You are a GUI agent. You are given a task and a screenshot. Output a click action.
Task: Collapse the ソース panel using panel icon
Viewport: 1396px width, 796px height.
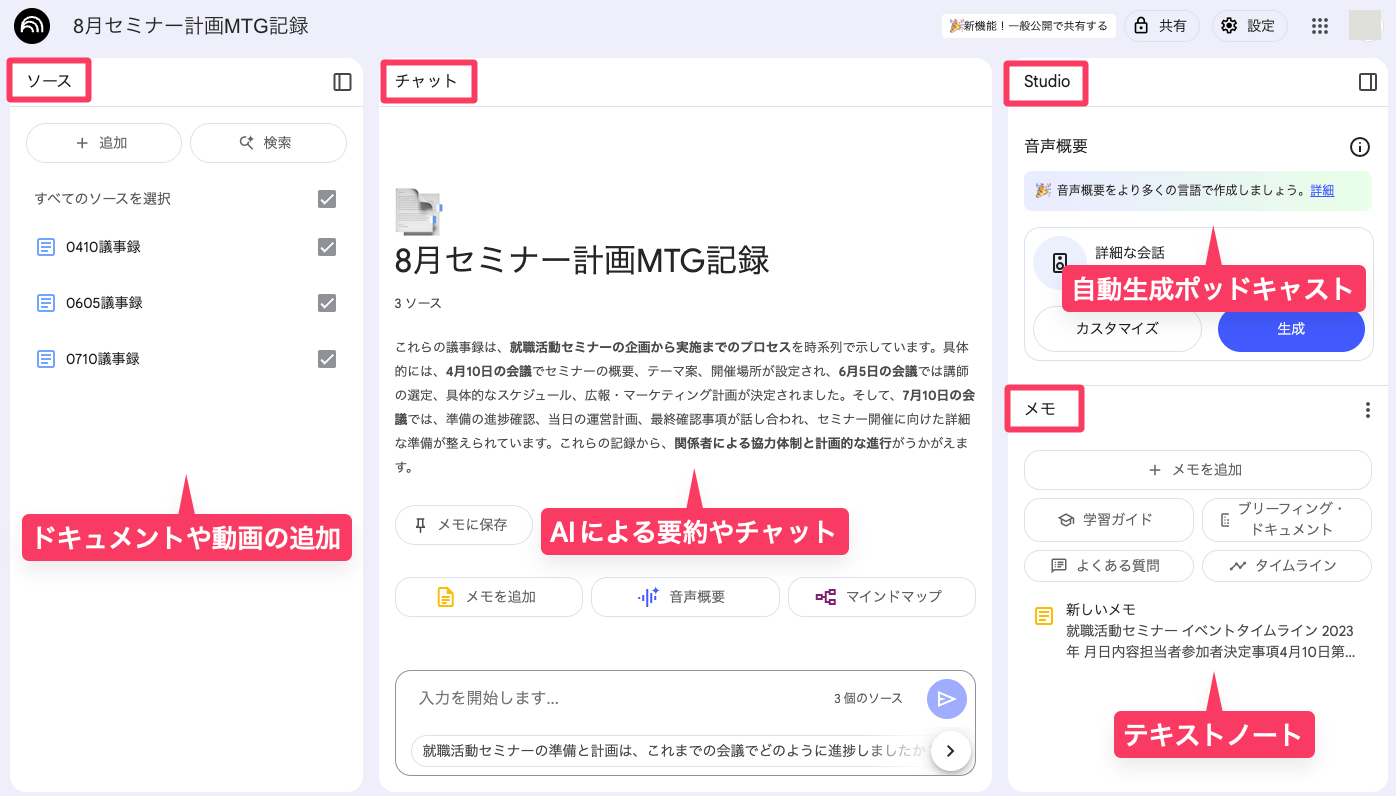click(342, 82)
